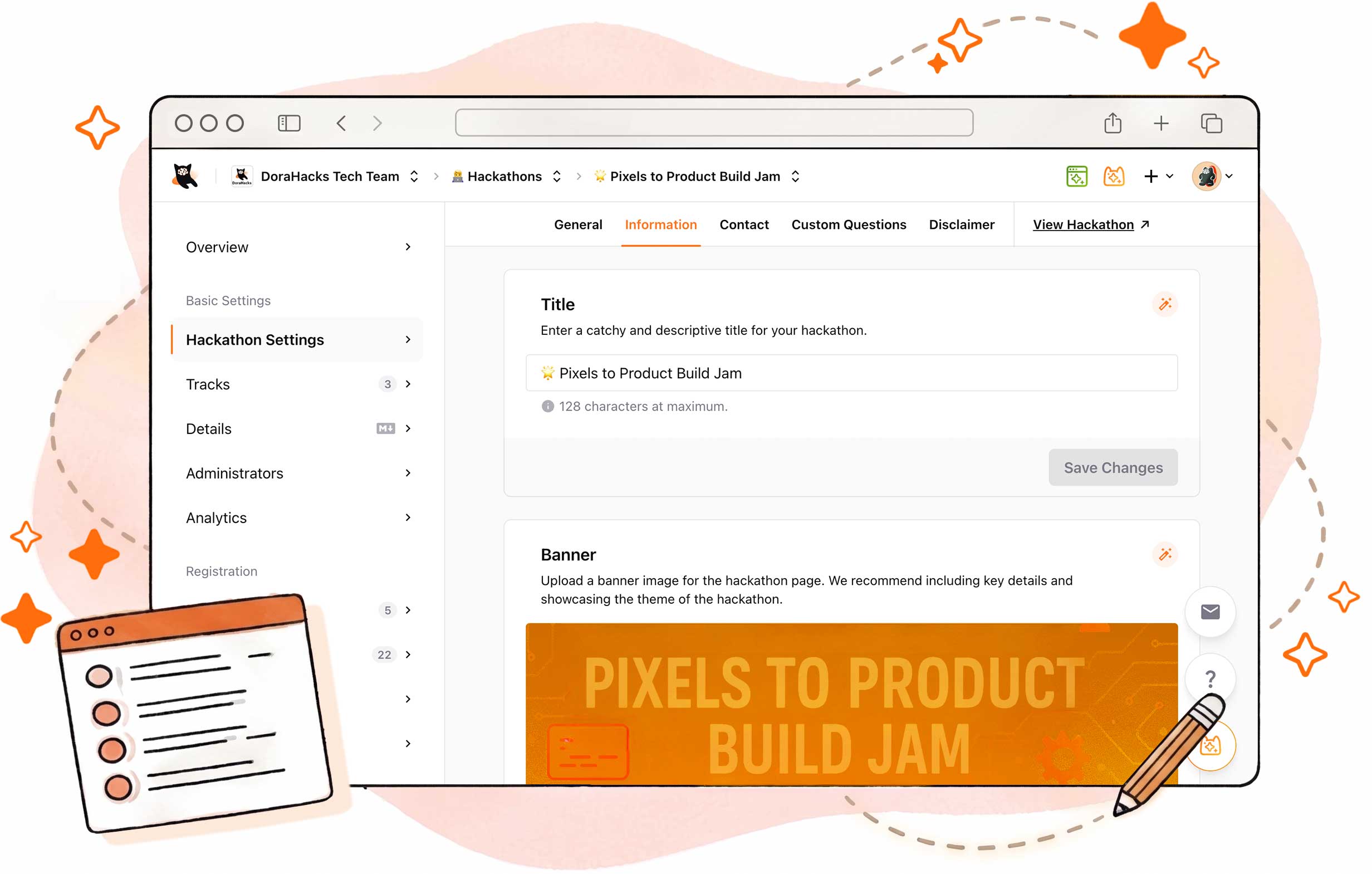The image size is (1372, 874).
Task: Click the Pixels to Product banner image
Action: pyautogui.click(x=852, y=705)
